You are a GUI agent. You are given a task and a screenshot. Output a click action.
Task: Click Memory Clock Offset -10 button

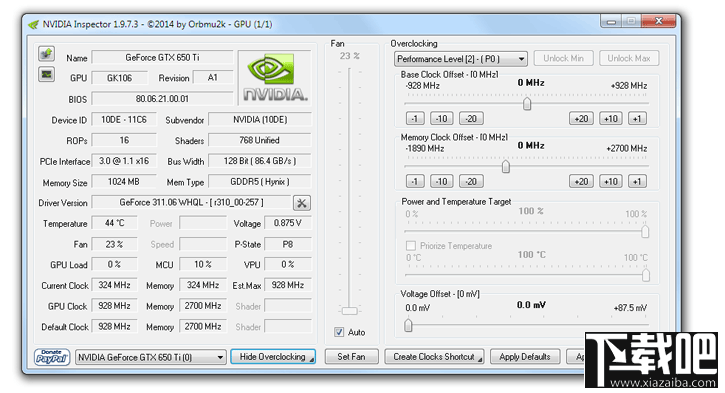(x=442, y=181)
